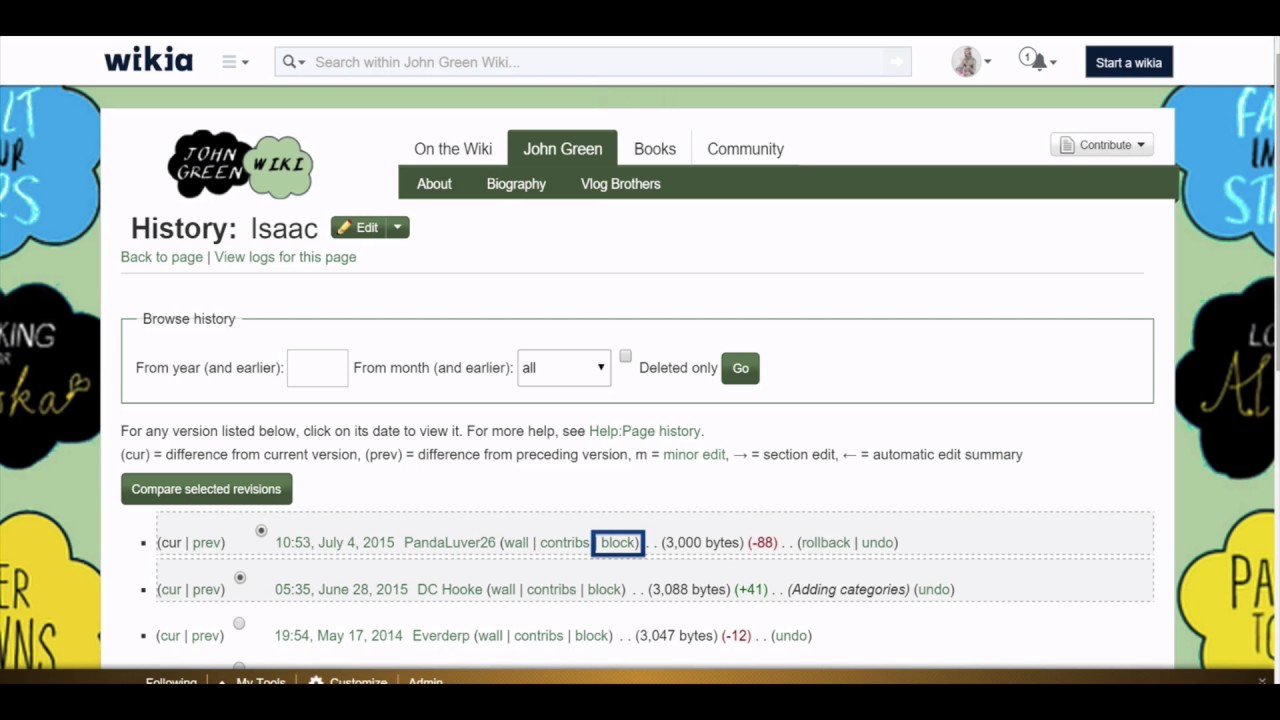Open the Help:Page history link
Viewport: 1280px width, 720px height.
[x=645, y=431]
